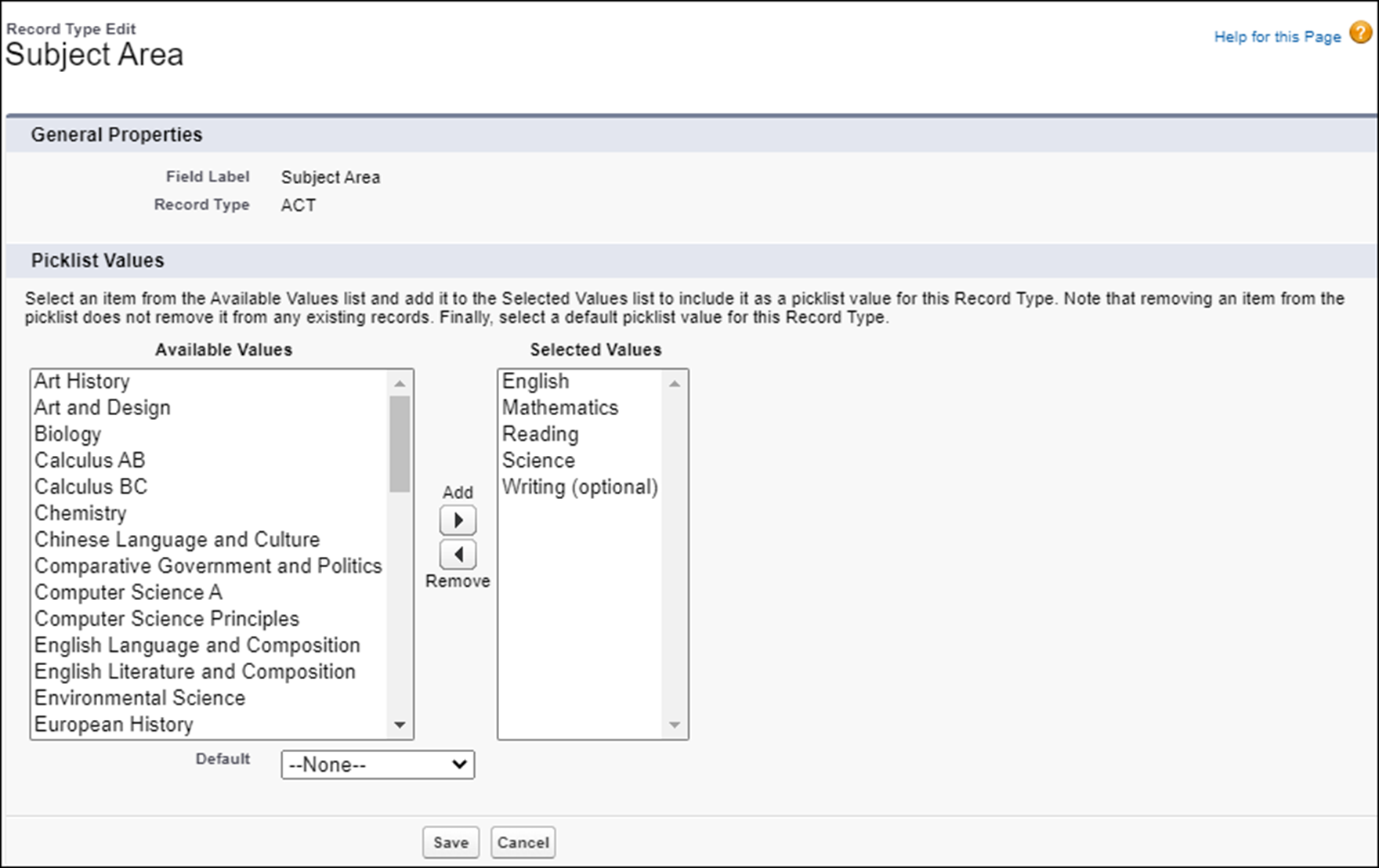Save the record type picklist changes
The width and height of the screenshot is (1379, 868).
(x=451, y=842)
